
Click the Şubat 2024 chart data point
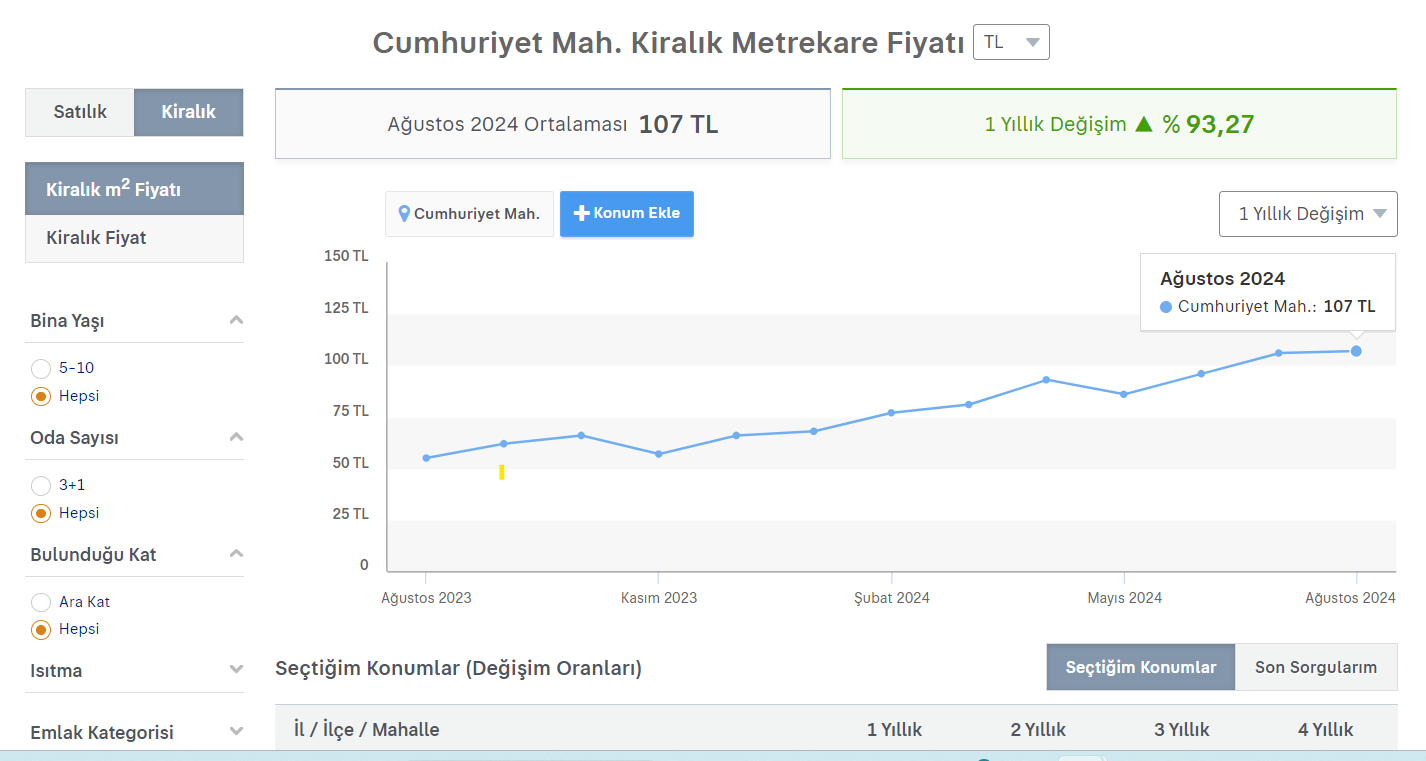(891, 413)
